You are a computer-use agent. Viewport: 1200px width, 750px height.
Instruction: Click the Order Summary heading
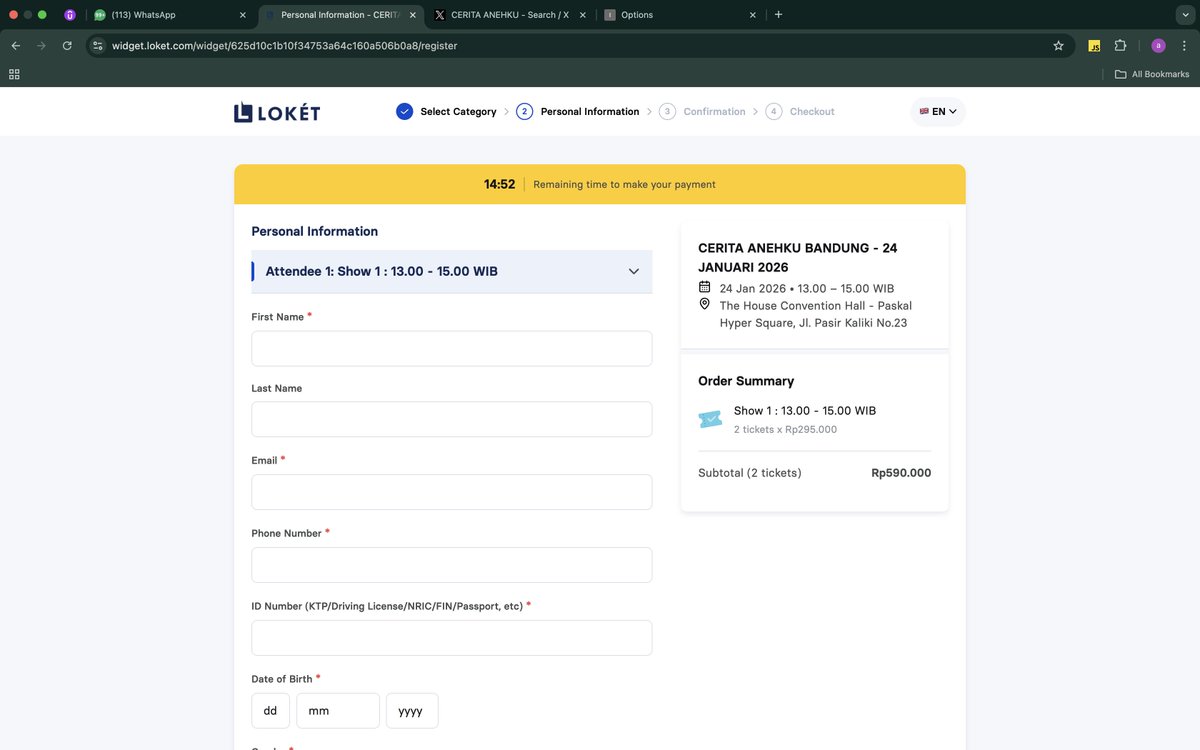click(x=746, y=381)
